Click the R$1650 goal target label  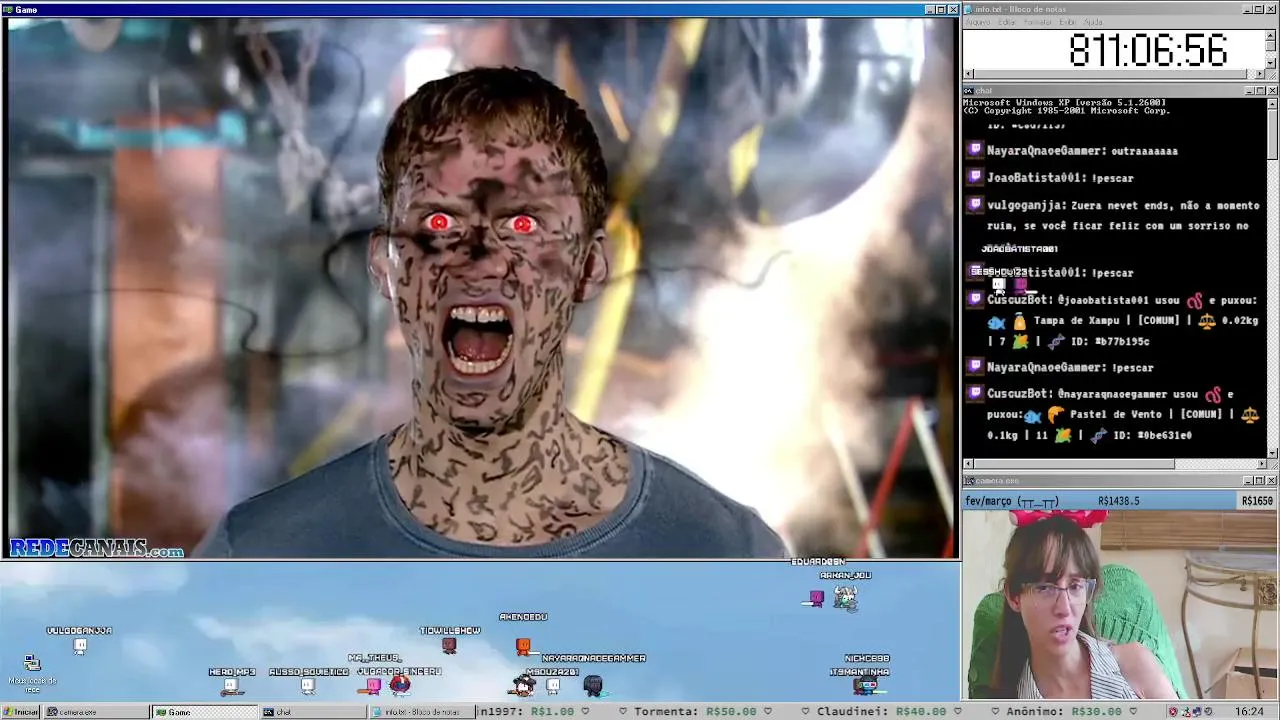pyautogui.click(x=1257, y=501)
